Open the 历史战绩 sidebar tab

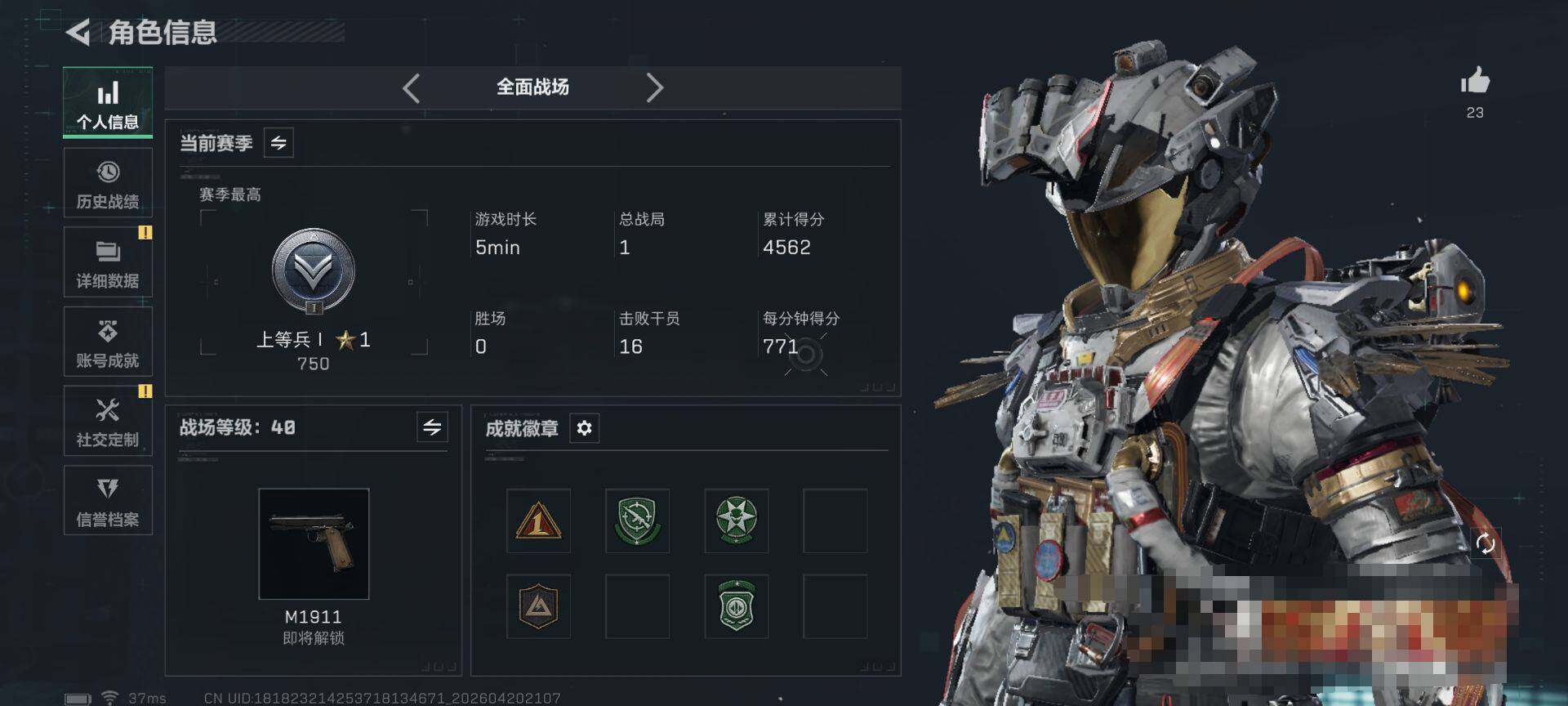pos(108,183)
